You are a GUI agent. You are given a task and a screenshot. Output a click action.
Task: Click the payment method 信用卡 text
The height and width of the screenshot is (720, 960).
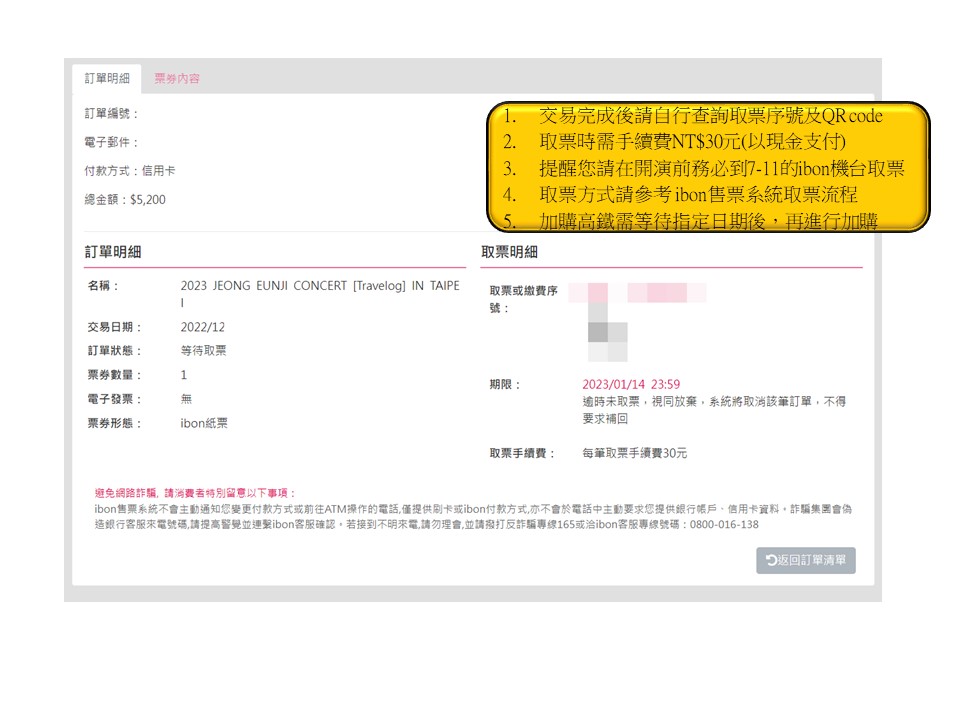(158, 171)
